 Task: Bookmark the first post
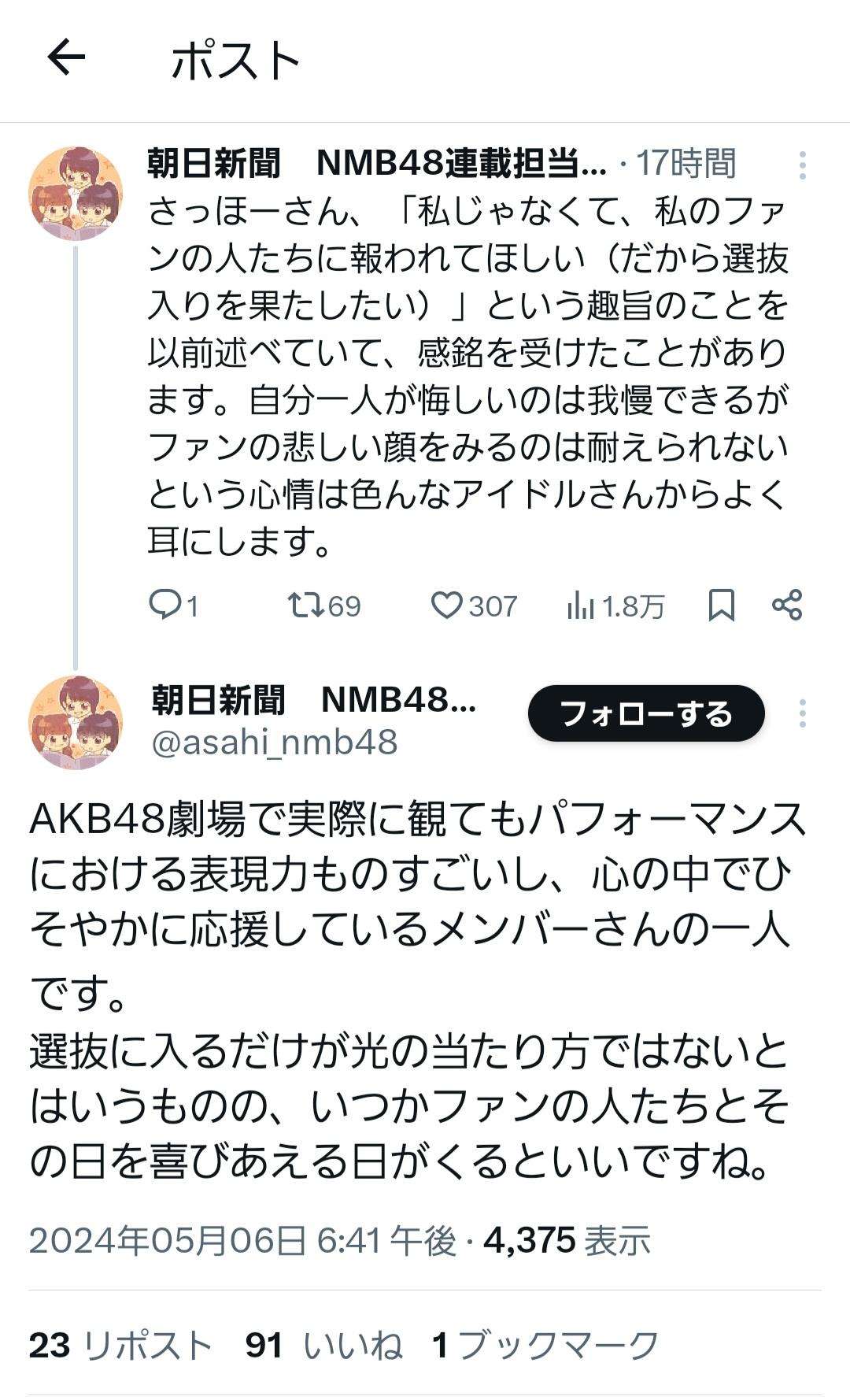pos(721,605)
